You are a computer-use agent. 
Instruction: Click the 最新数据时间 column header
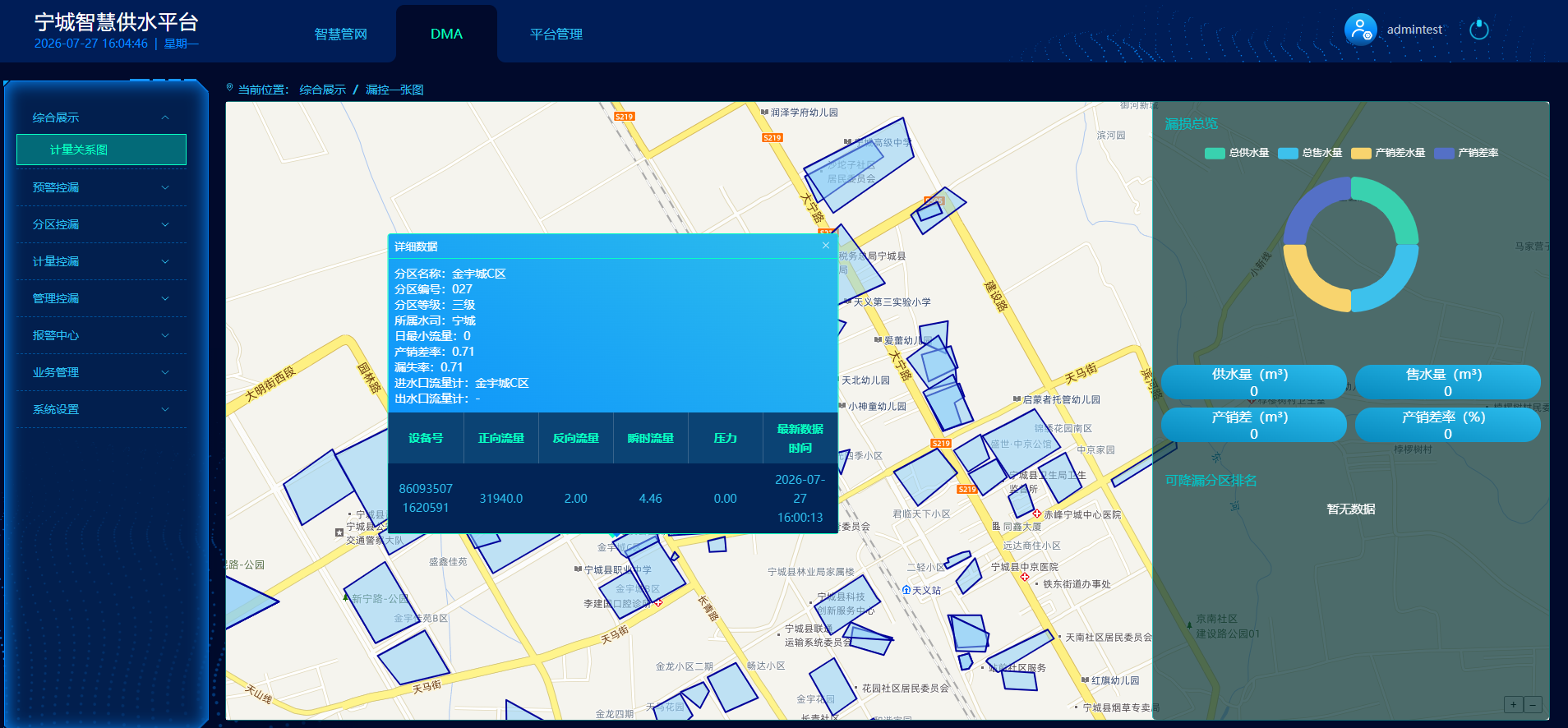point(800,438)
